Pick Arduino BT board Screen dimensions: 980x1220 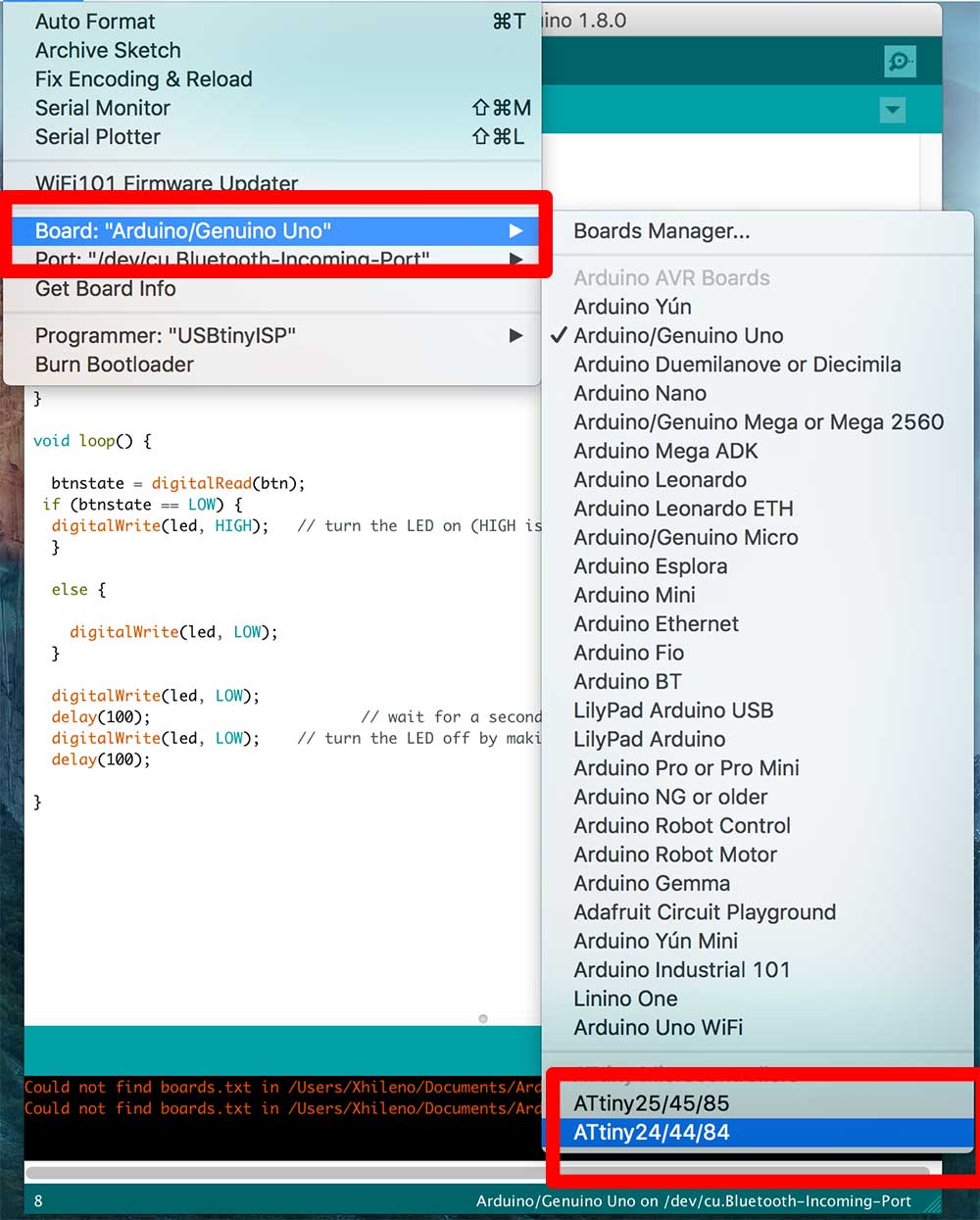click(758, 681)
